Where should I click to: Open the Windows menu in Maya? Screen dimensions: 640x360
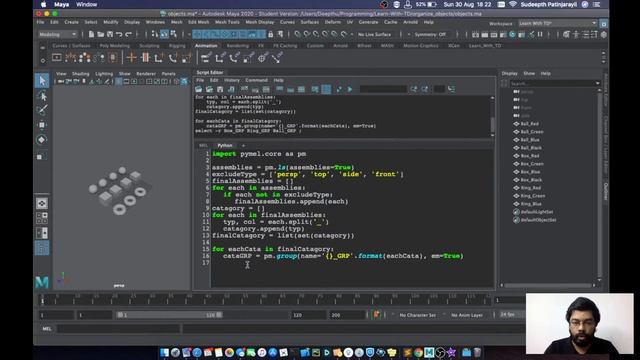point(155,22)
